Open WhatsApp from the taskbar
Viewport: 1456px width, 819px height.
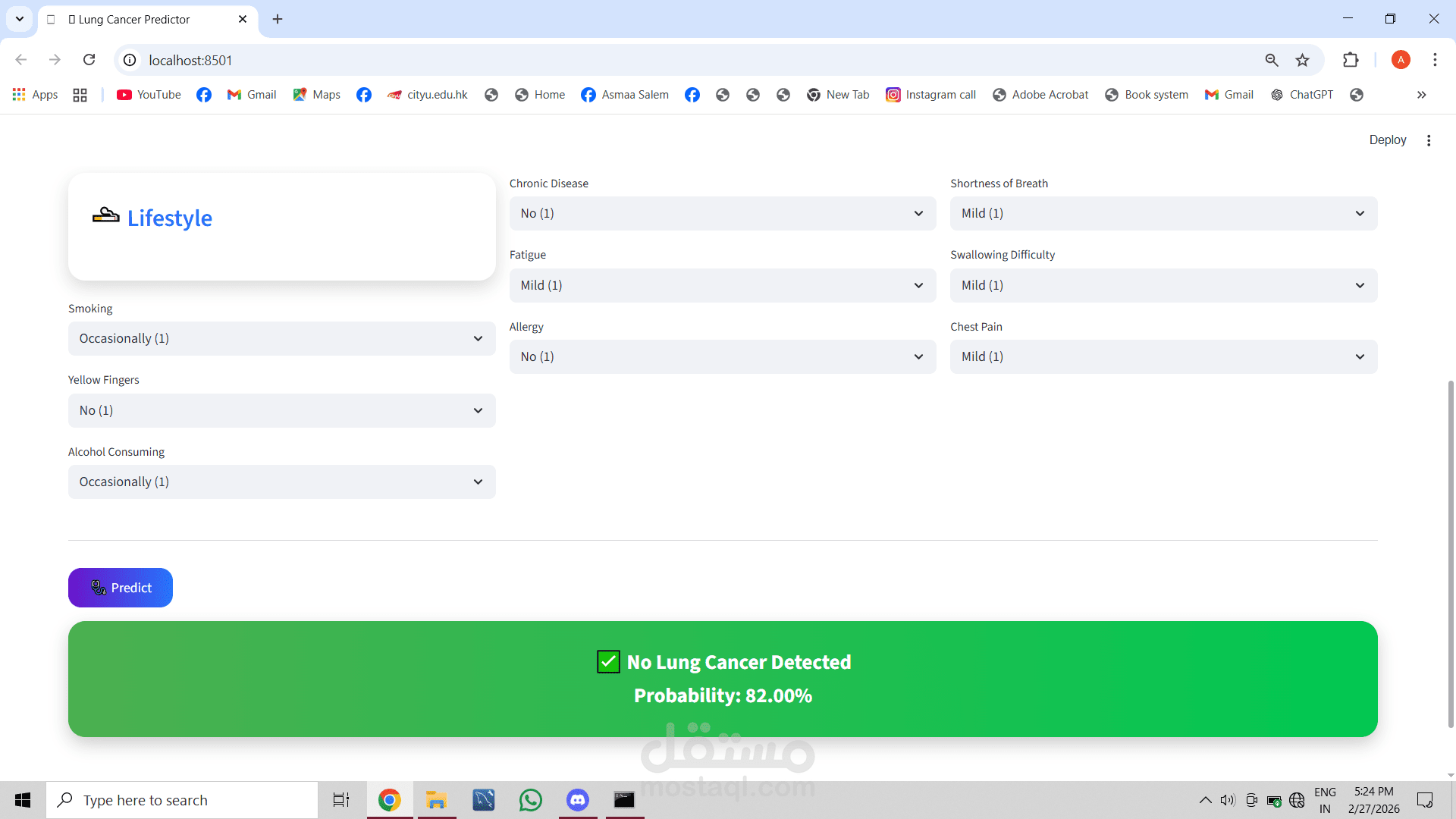[530, 800]
